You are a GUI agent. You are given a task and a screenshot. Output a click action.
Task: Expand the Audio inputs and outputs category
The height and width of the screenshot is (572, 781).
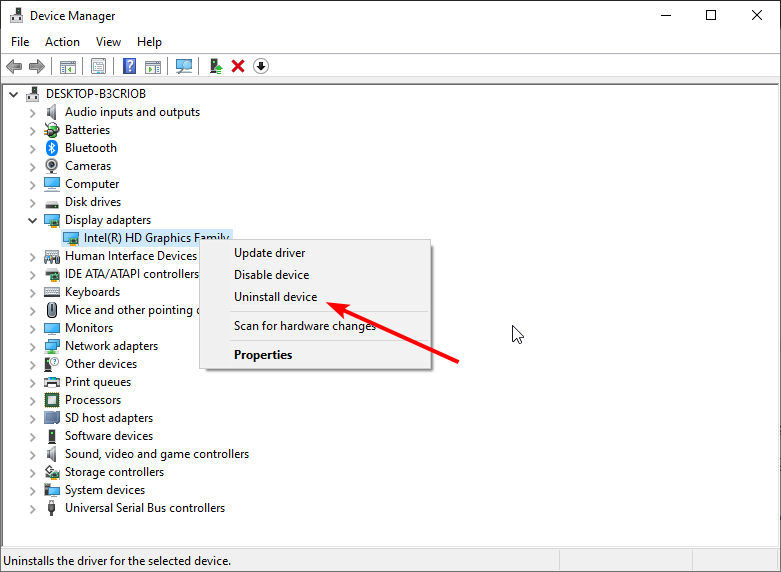coord(32,113)
